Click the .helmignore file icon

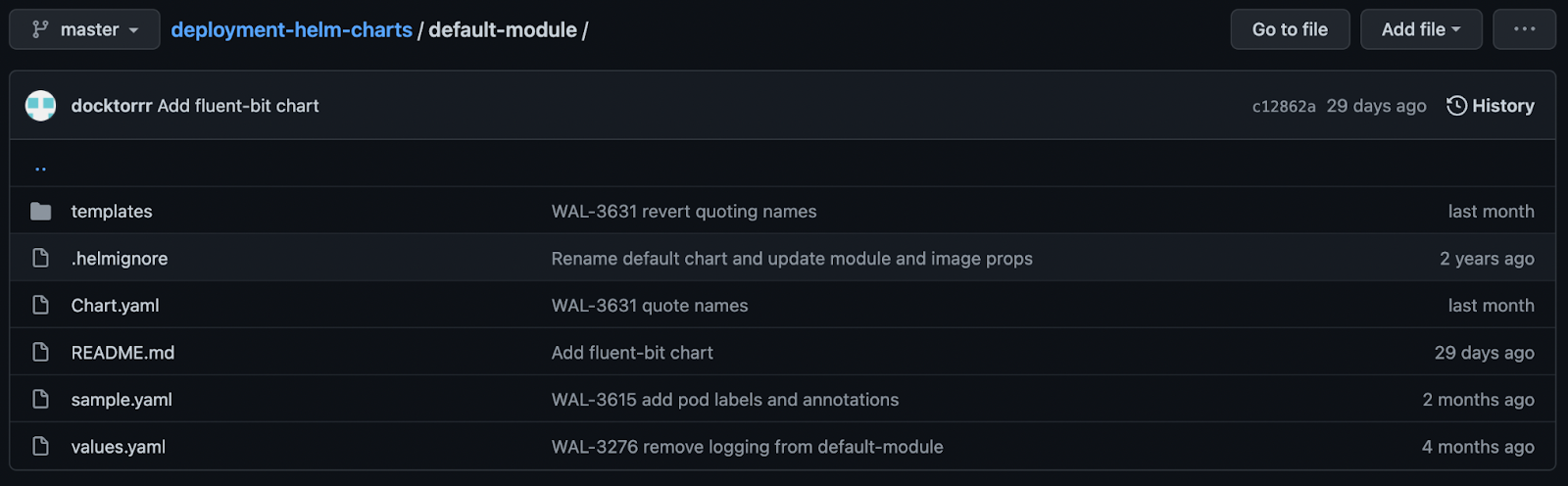(x=40, y=259)
